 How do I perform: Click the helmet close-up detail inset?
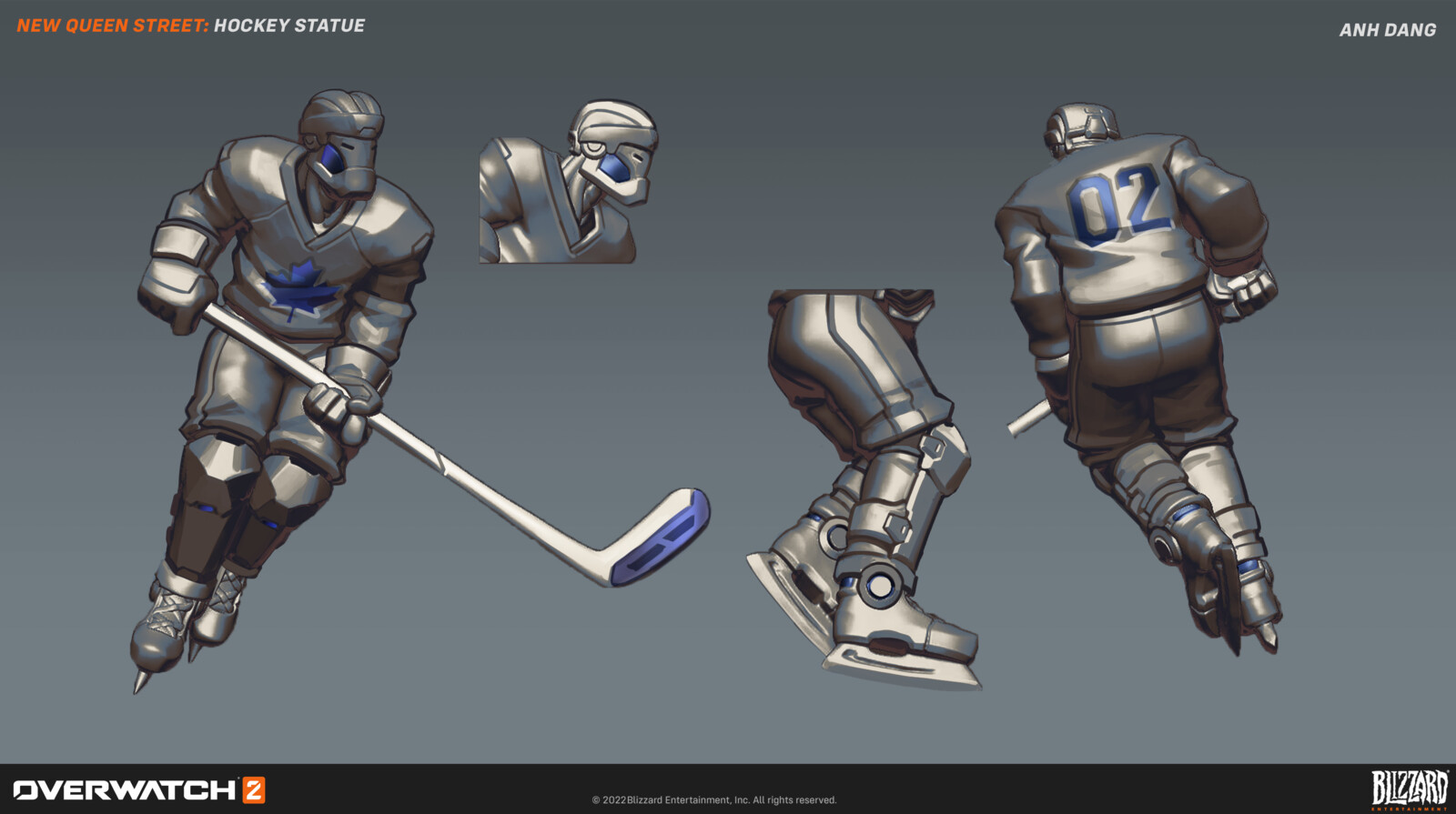click(x=569, y=182)
